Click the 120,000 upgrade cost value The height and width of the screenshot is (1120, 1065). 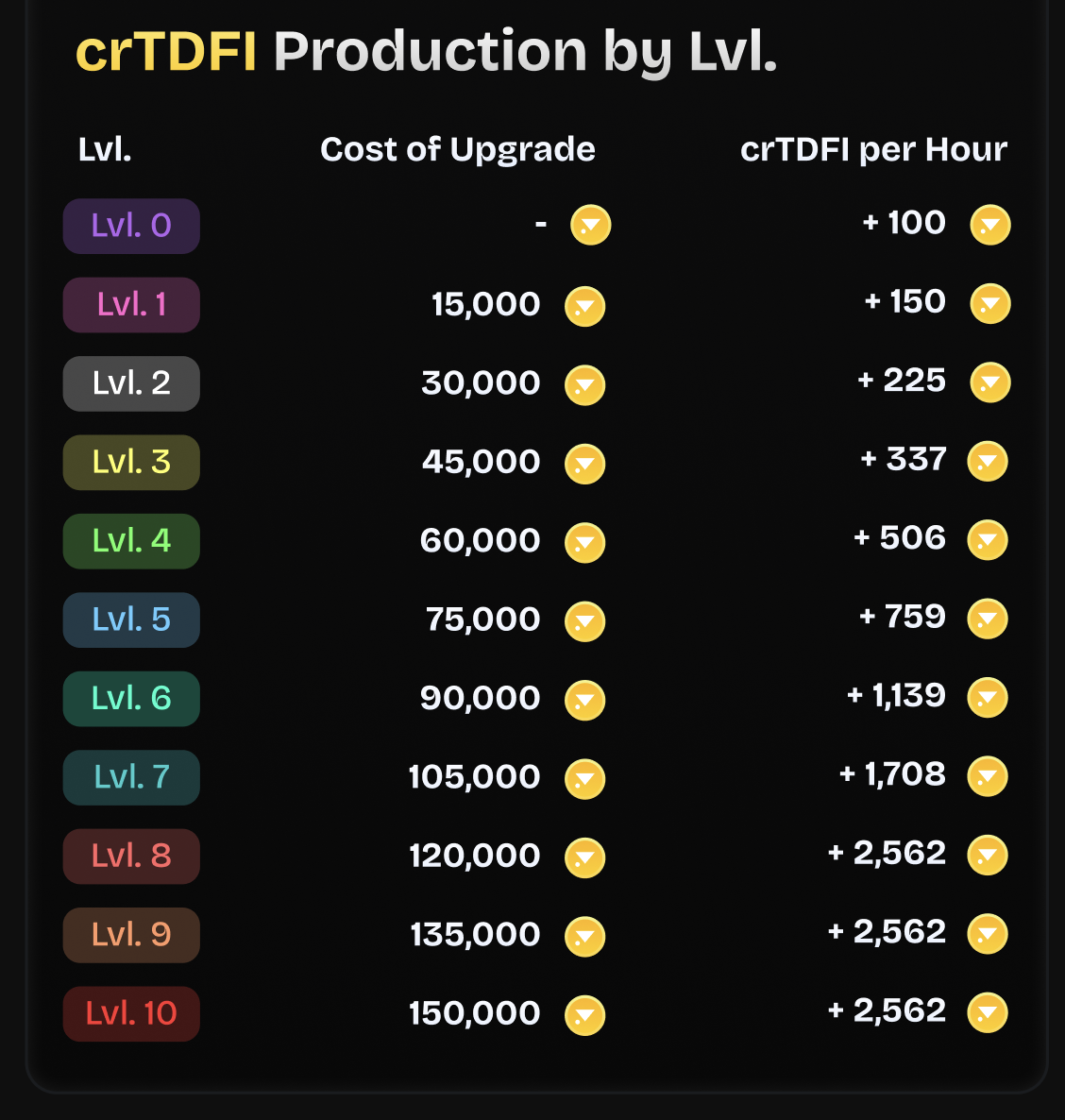(x=474, y=857)
